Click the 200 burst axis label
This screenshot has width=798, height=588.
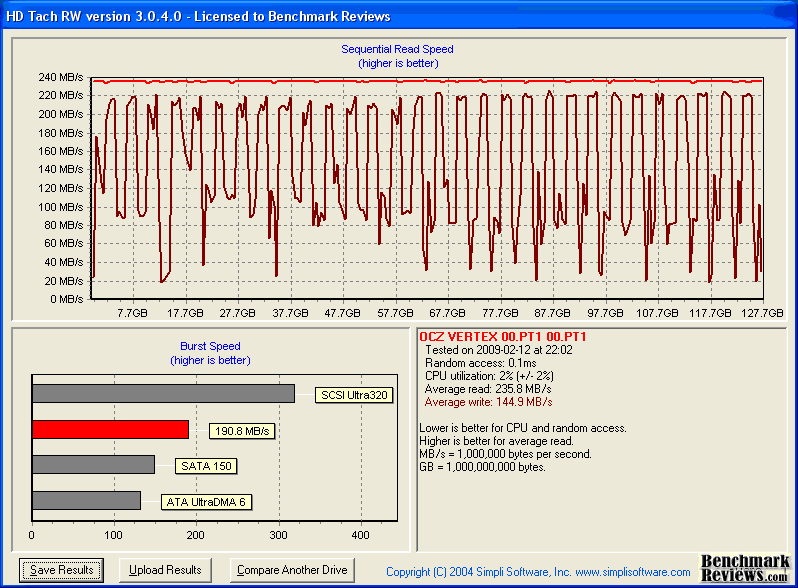(x=195, y=535)
